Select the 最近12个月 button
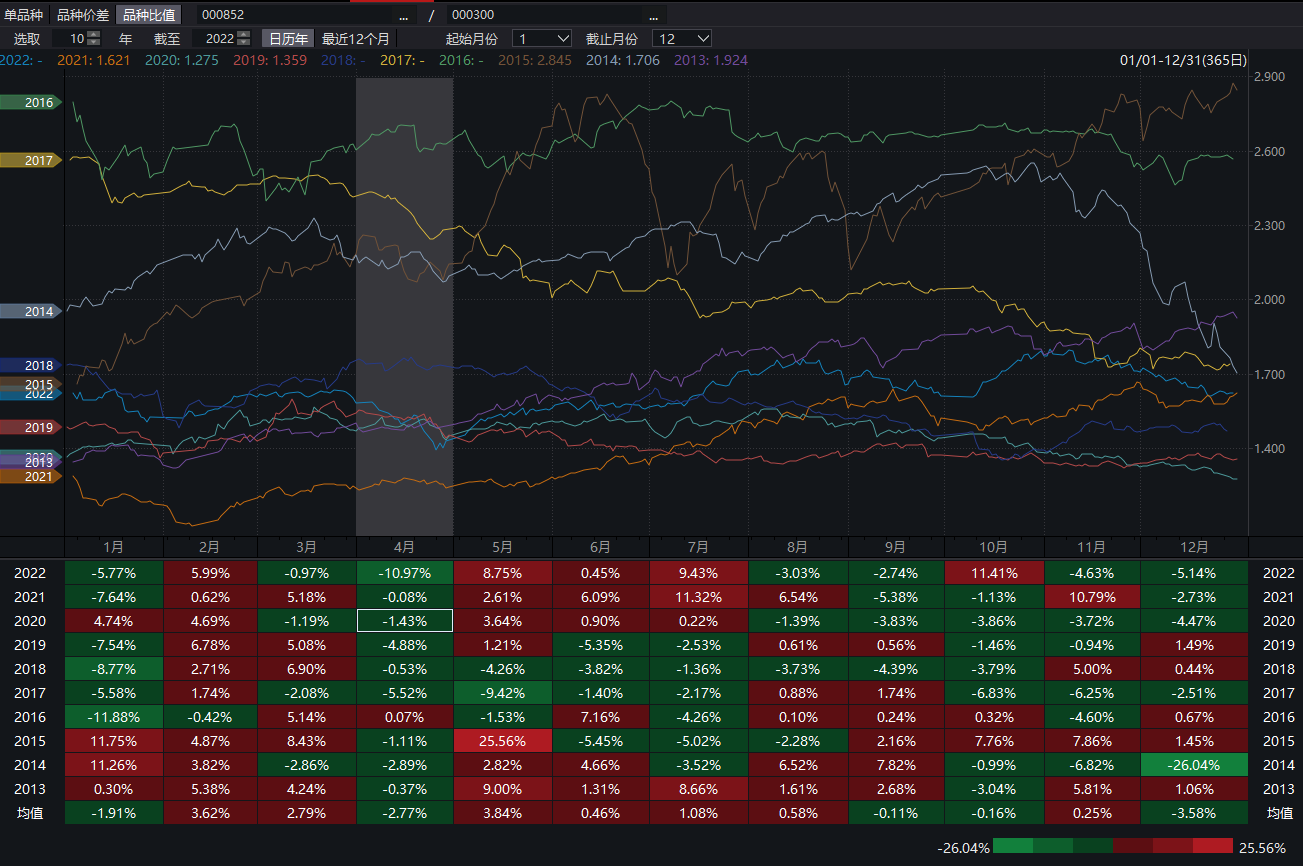1303x866 pixels. [355, 38]
